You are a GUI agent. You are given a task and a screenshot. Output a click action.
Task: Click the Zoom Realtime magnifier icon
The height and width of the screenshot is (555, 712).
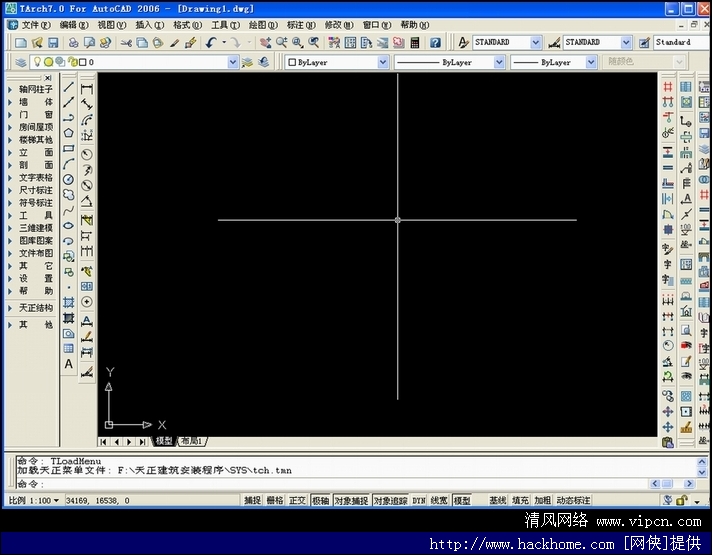pos(282,43)
